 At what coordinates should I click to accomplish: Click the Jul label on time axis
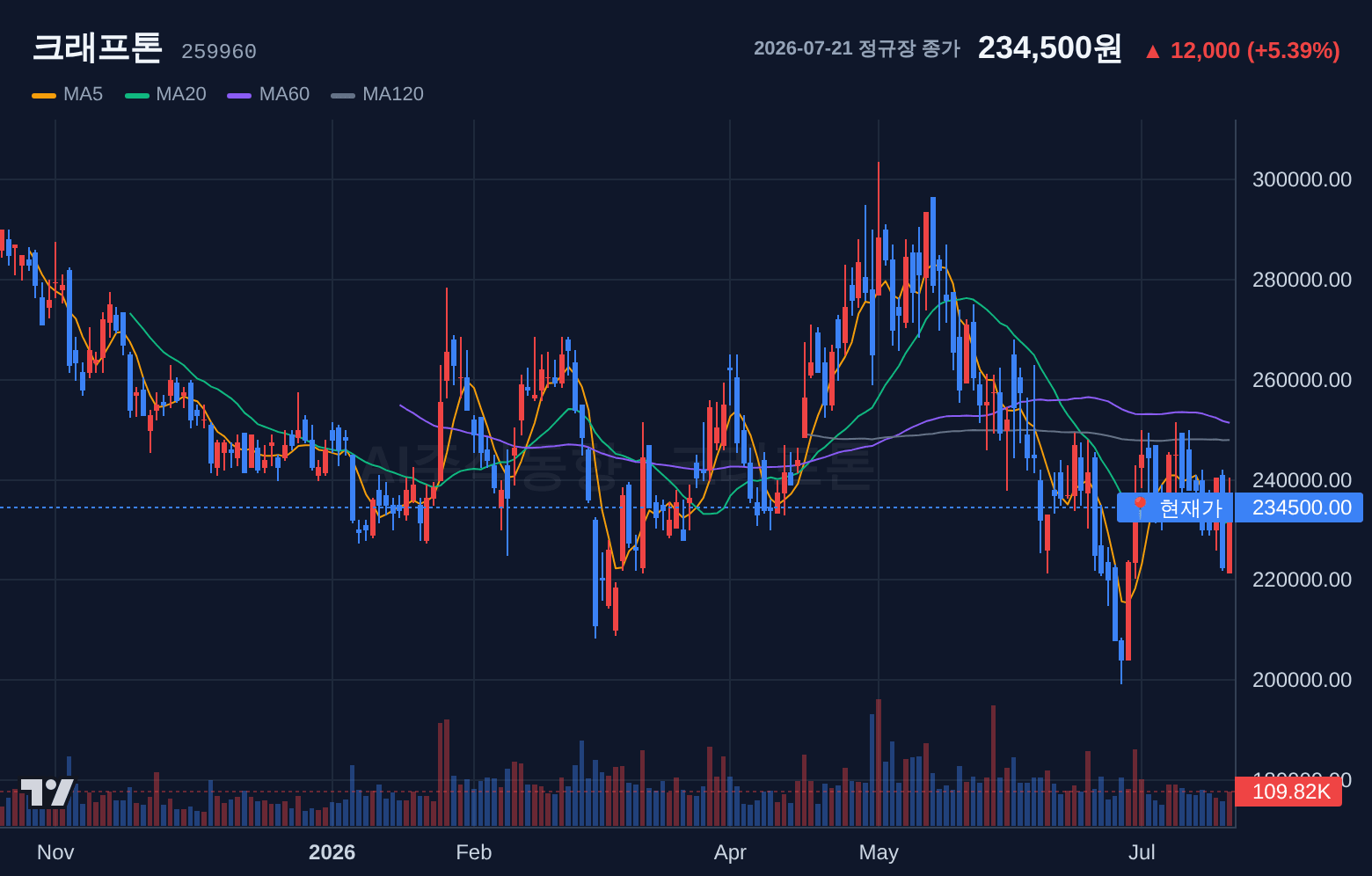(1142, 852)
